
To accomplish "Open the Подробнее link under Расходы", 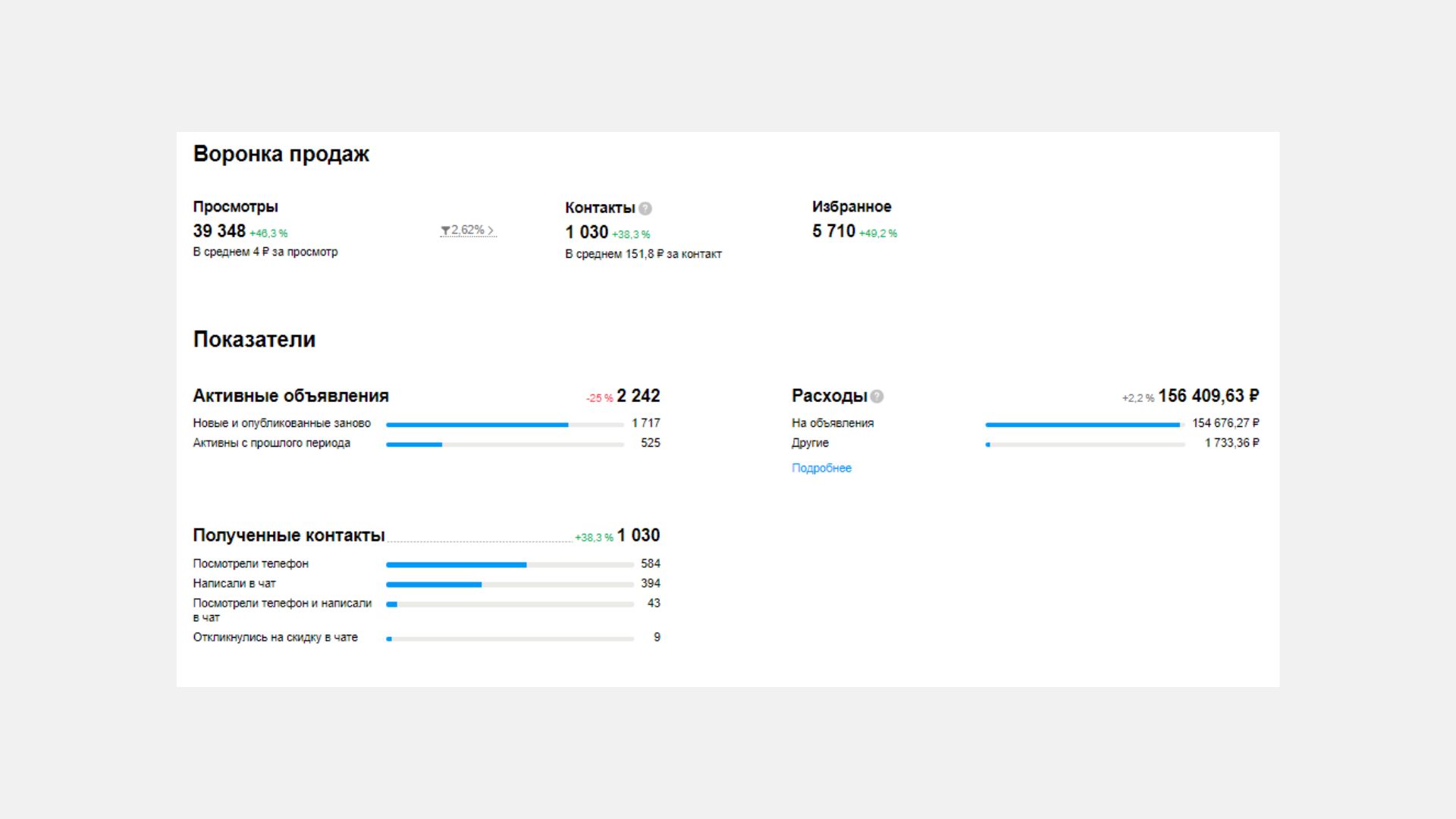I will 821,469.
